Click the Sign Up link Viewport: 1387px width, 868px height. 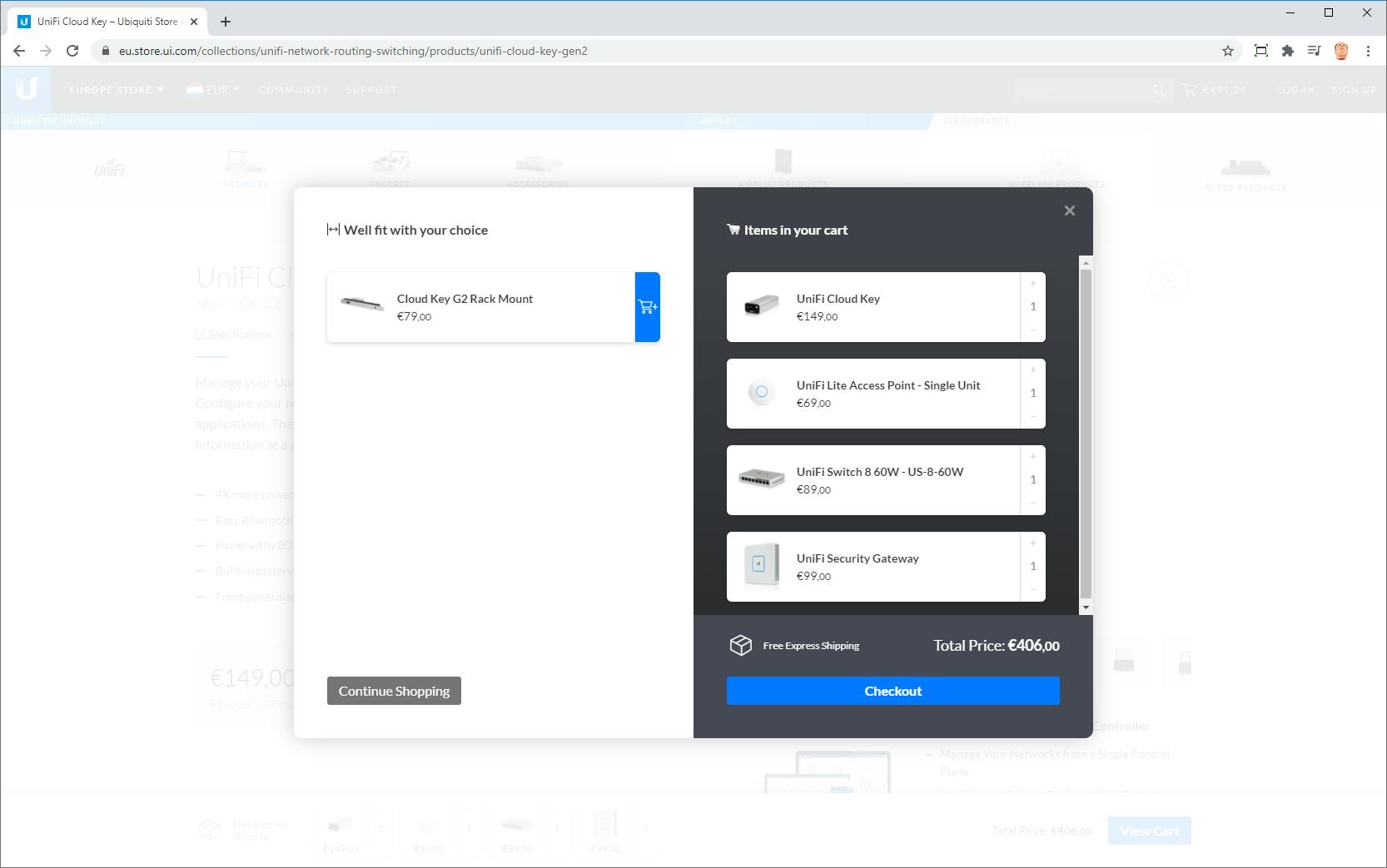pos(1354,90)
